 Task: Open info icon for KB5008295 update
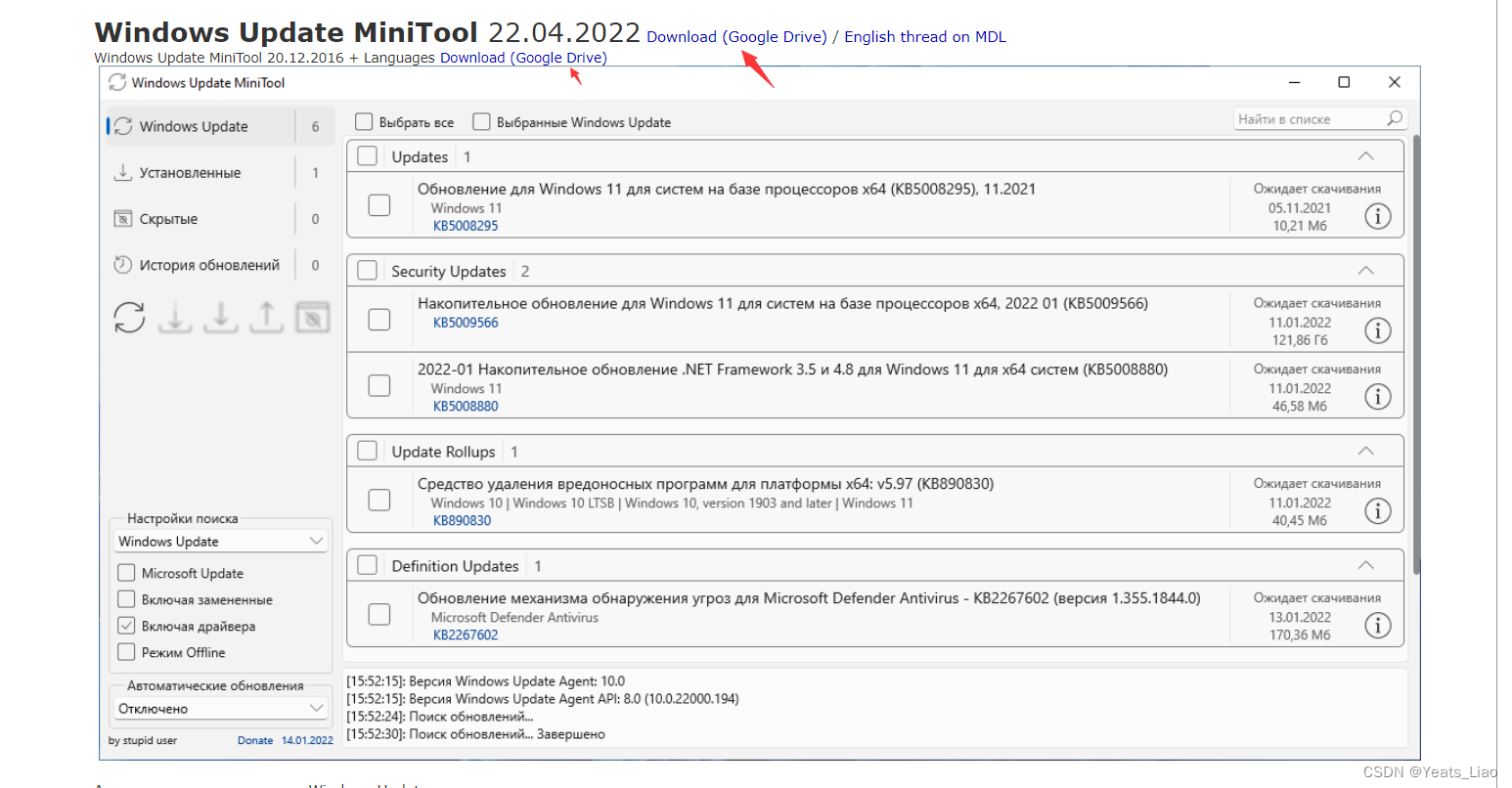click(1377, 216)
